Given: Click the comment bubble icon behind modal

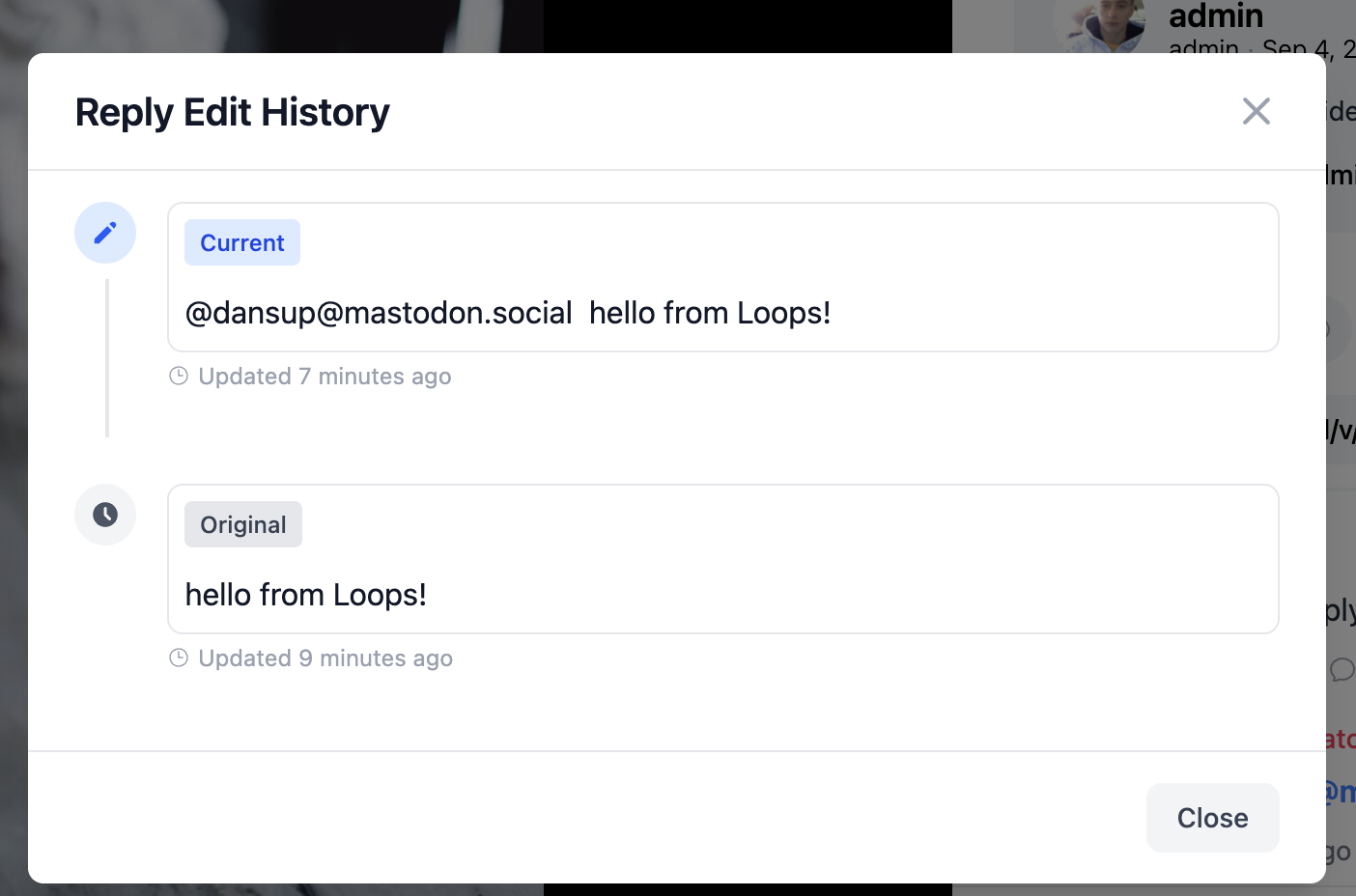Looking at the screenshot, I should click(x=1342, y=669).
